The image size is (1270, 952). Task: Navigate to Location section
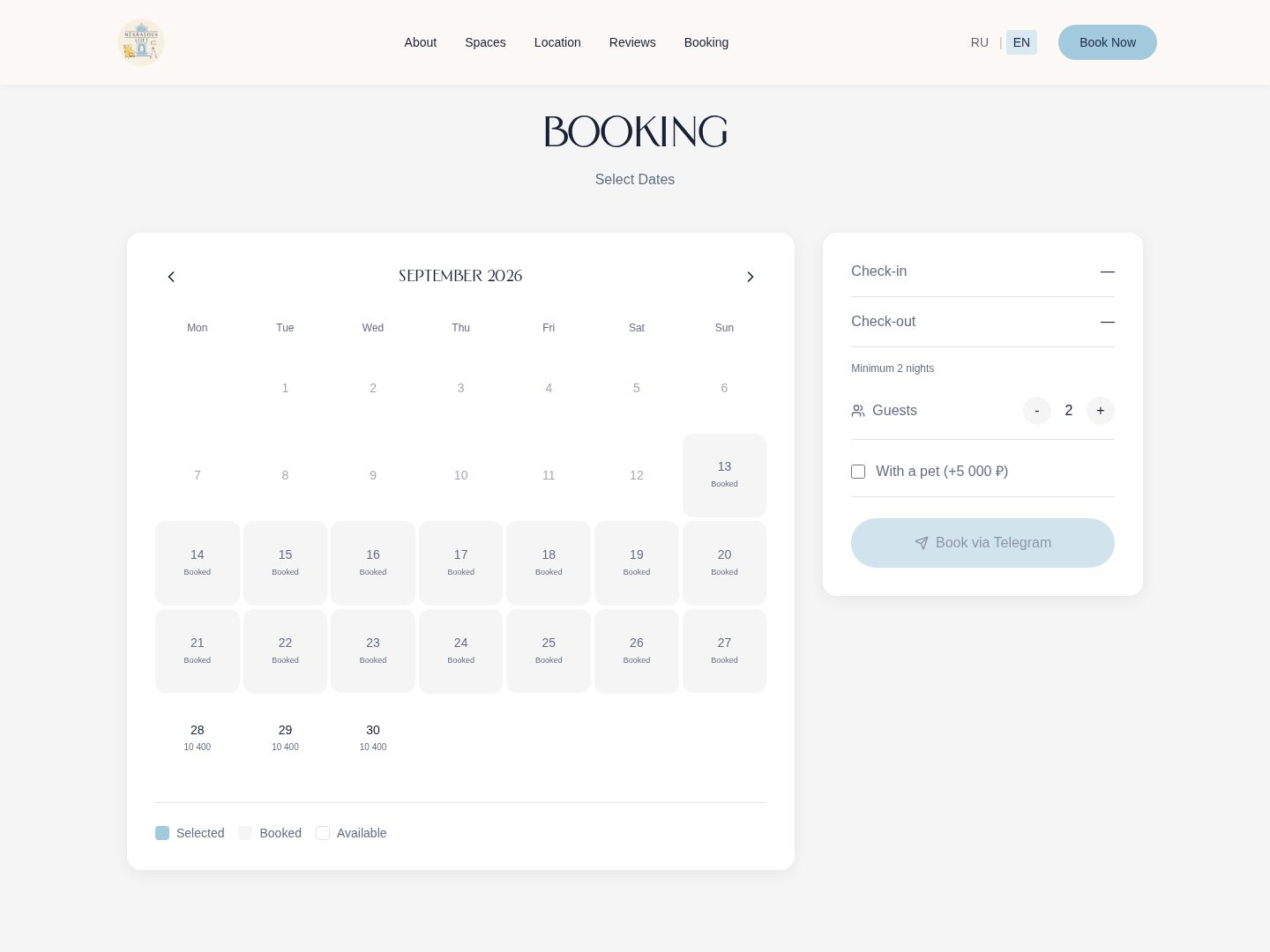tap(557, 42)
